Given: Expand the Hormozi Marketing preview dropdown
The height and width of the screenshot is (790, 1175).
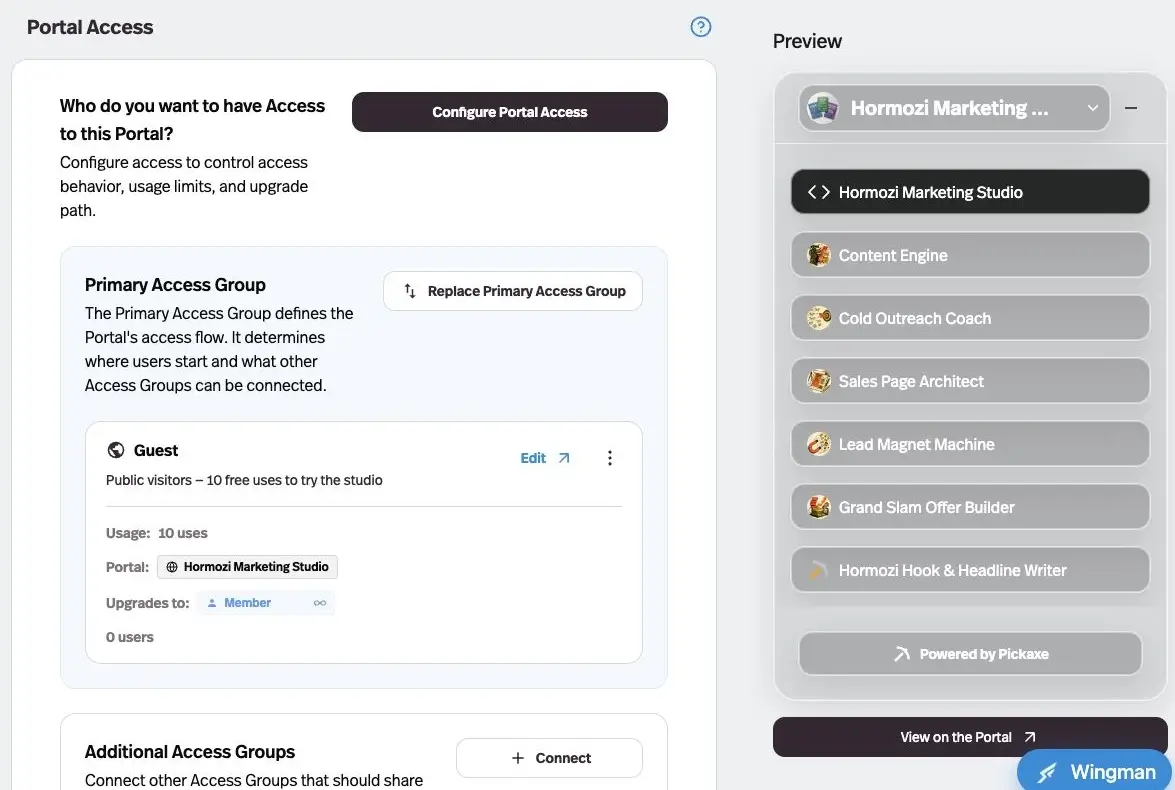Looking at the screenshot, I should click(954, 108).
